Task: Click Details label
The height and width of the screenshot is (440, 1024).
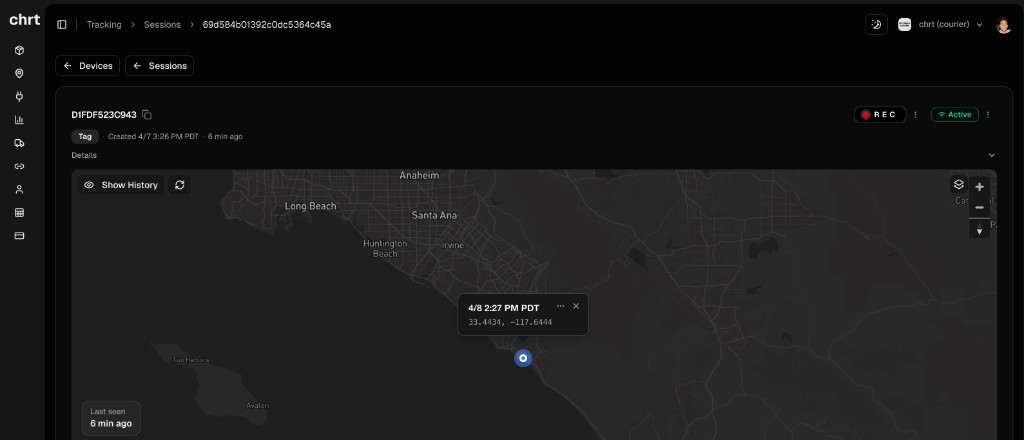Action: (84, 155)
